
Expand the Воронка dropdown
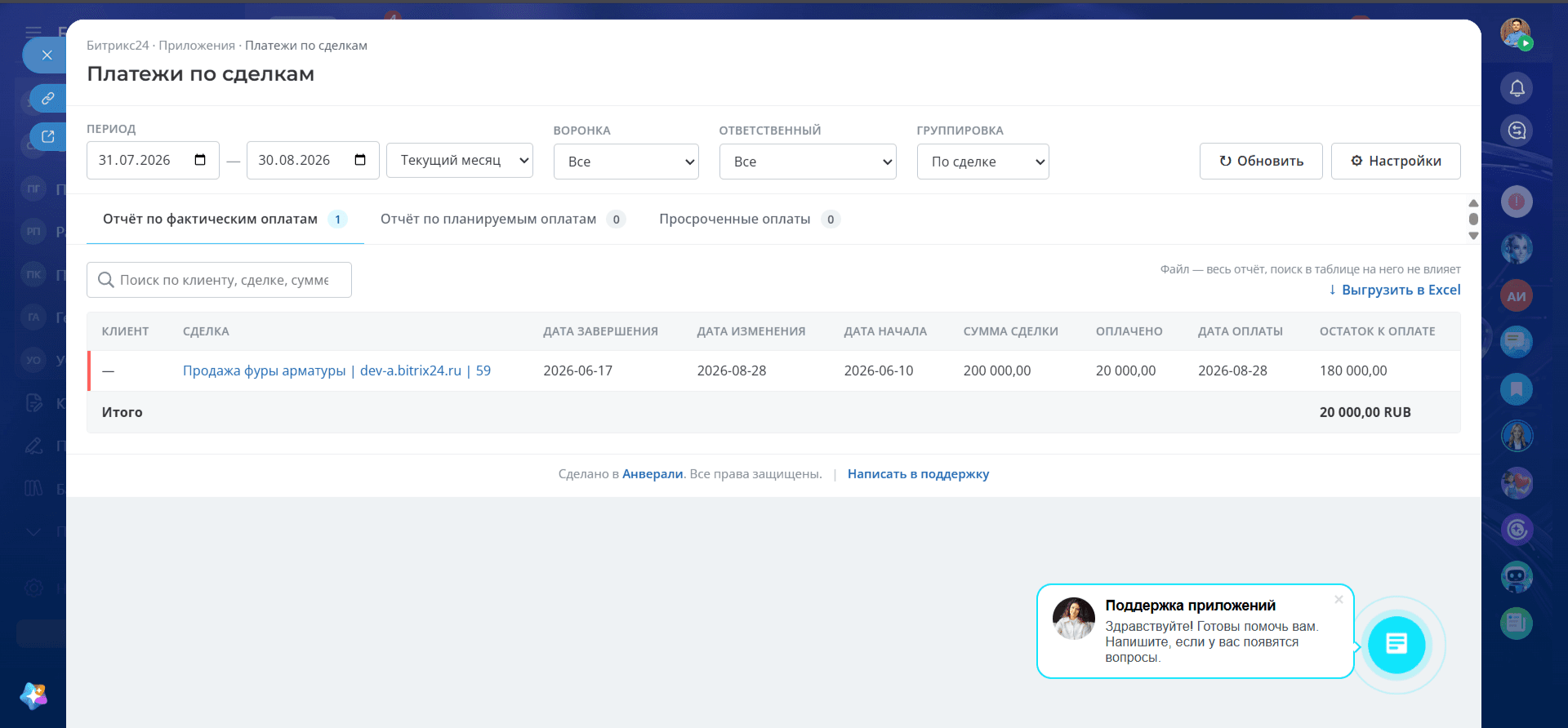pos(626,162)
